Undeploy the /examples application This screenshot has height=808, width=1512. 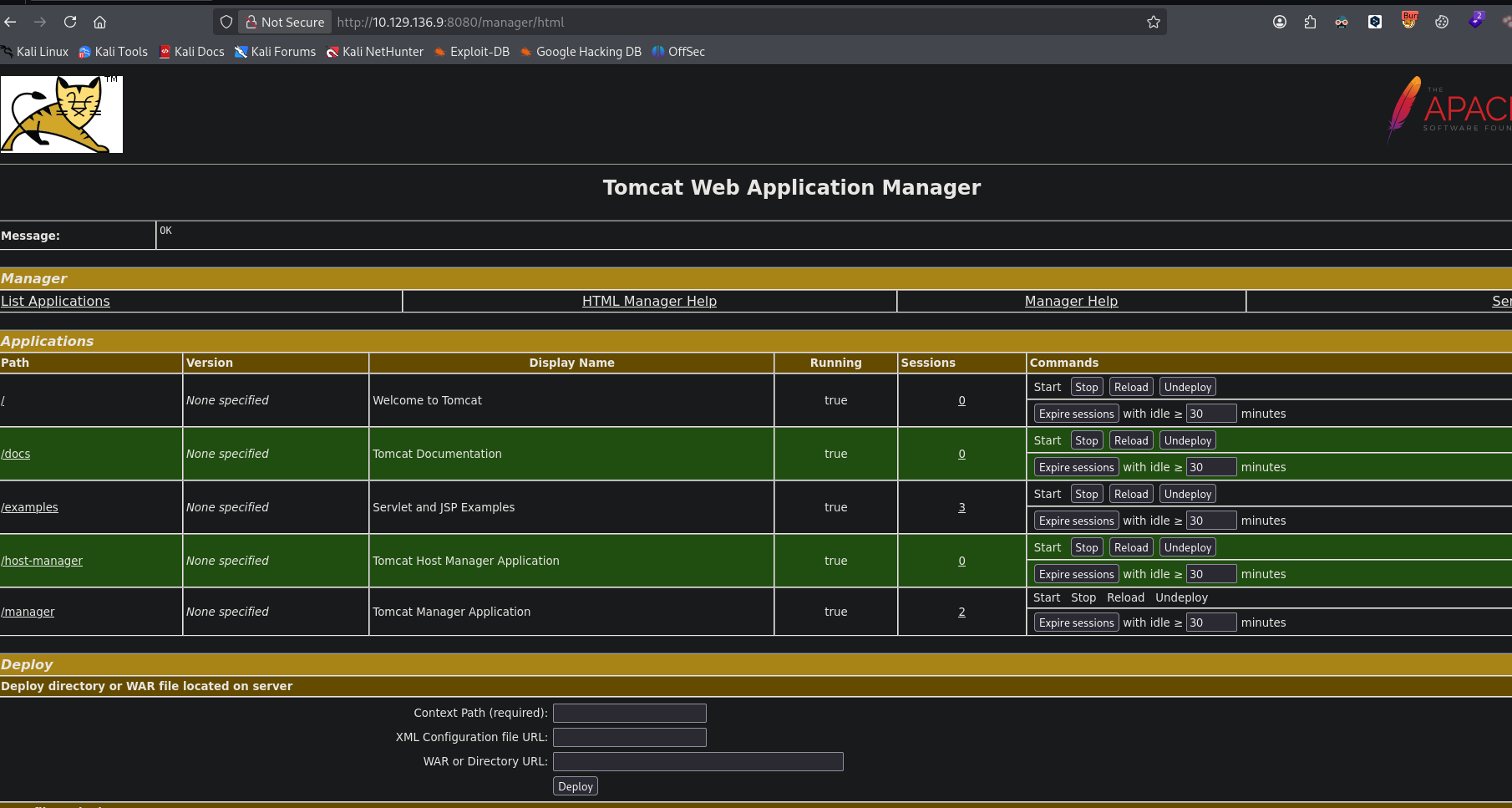point(1187,494)
